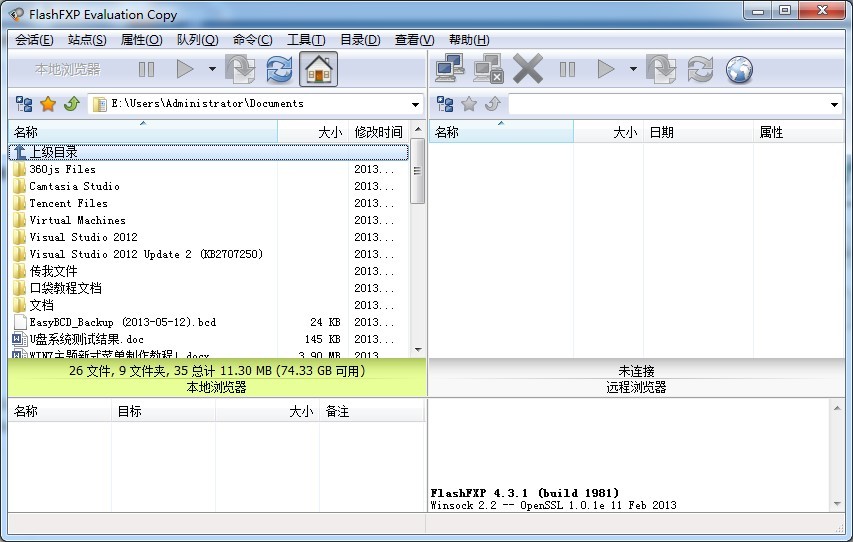Open the remote play button dropdown arrow

[x=633, y=69]
